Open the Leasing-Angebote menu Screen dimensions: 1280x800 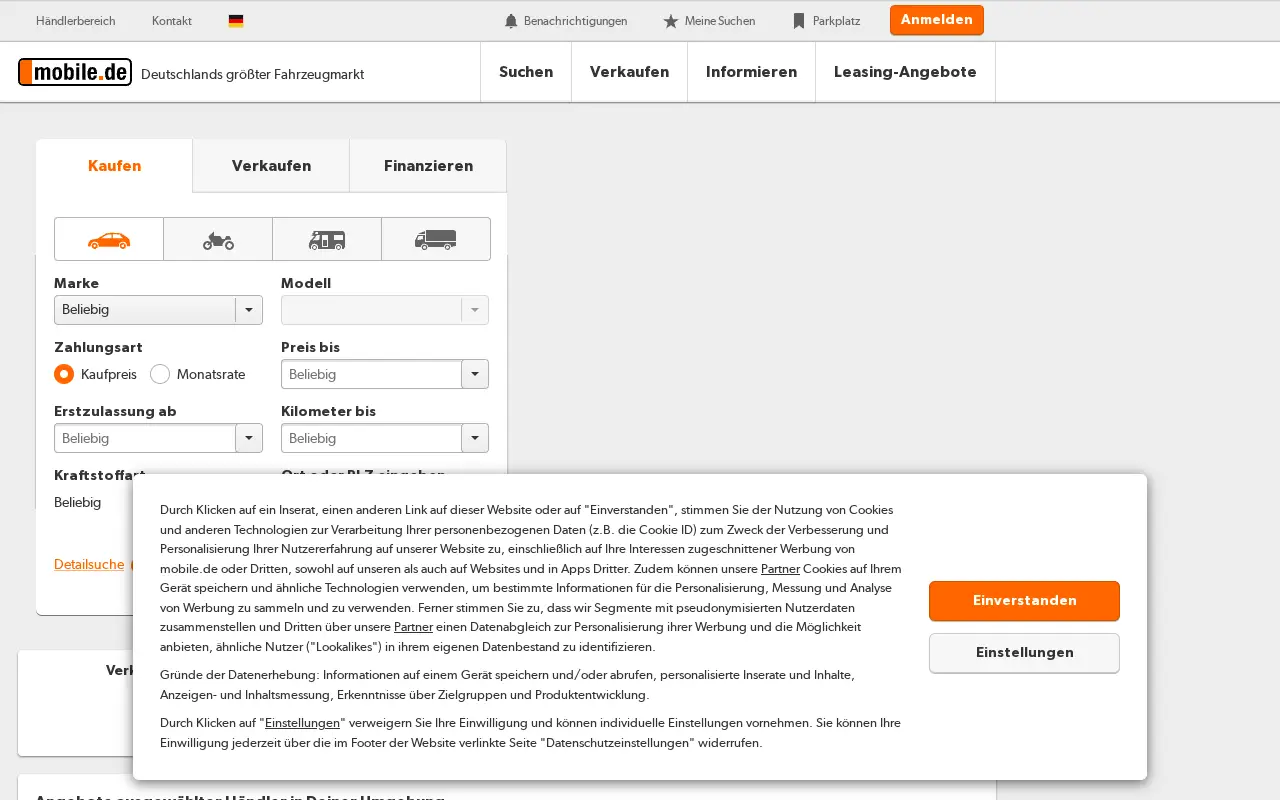pyautogui.click(x=905, y=72)
